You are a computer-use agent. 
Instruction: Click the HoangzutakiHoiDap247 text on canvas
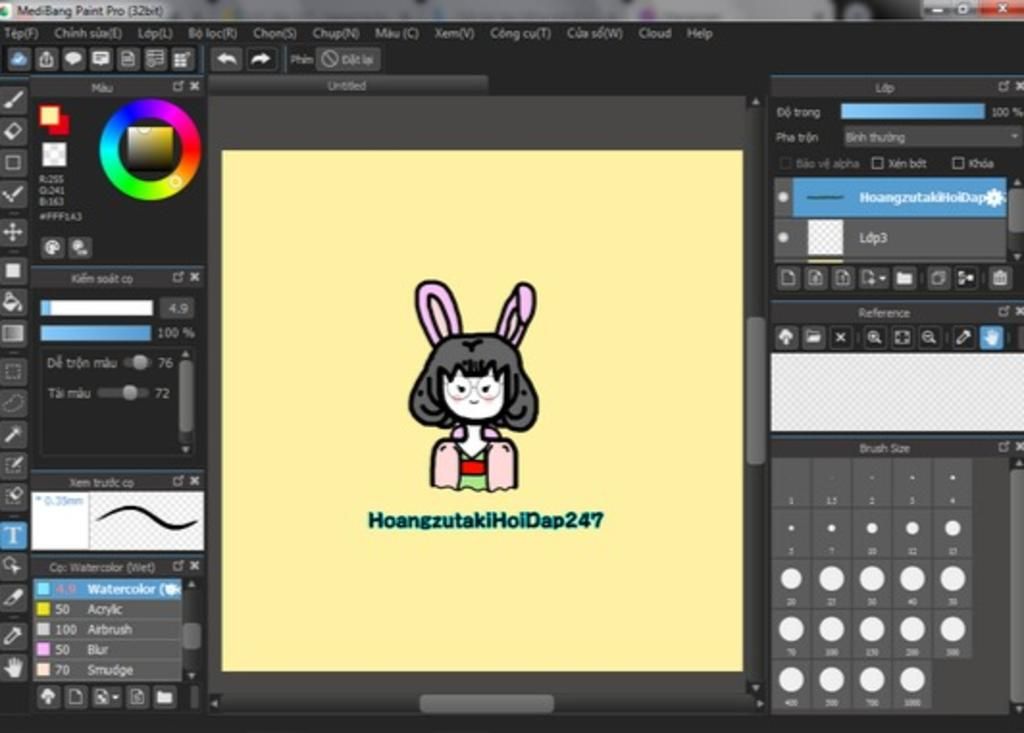[486, 520]
